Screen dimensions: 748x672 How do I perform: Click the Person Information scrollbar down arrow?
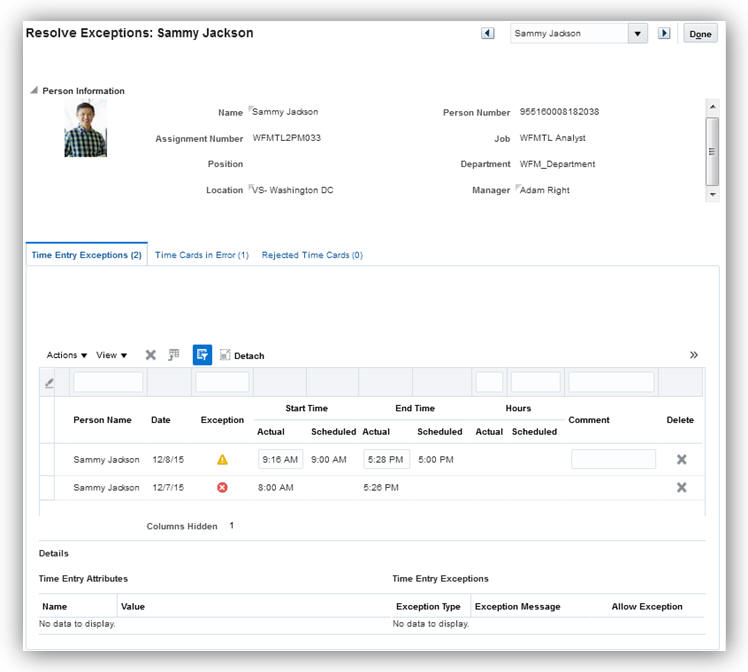point(712,195)
